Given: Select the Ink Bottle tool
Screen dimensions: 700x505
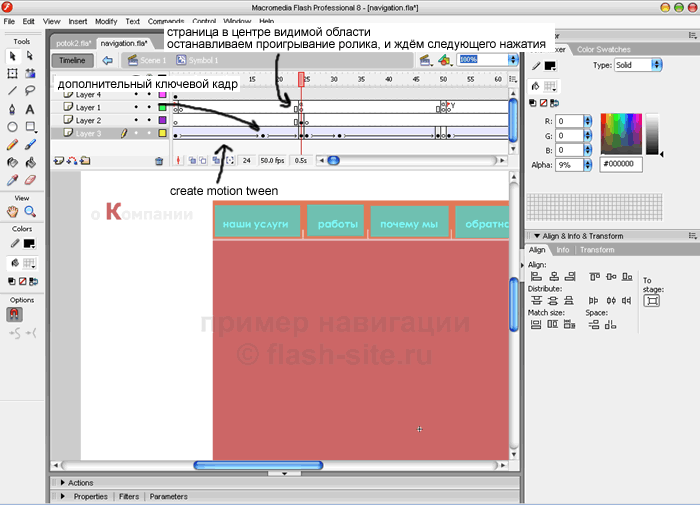Looking at the screenshot, I should [12, 163].
